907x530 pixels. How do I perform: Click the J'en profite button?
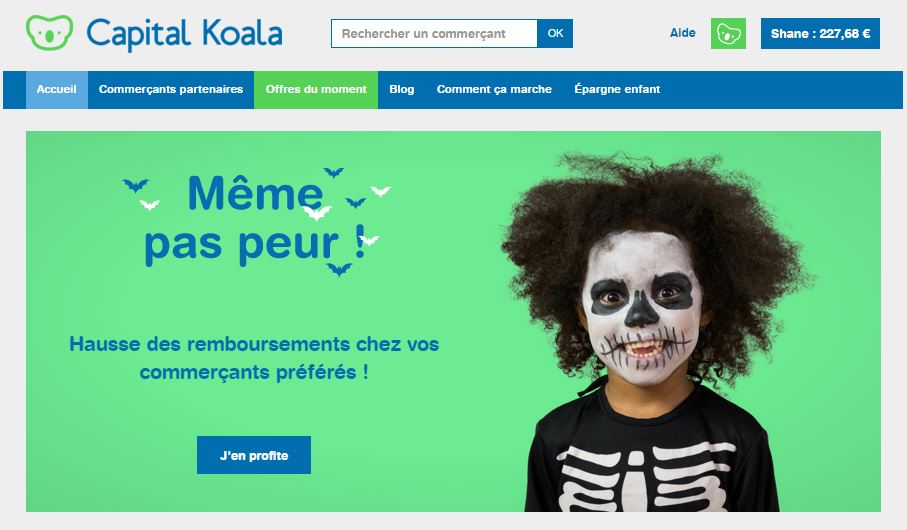(x=254, y=455)
